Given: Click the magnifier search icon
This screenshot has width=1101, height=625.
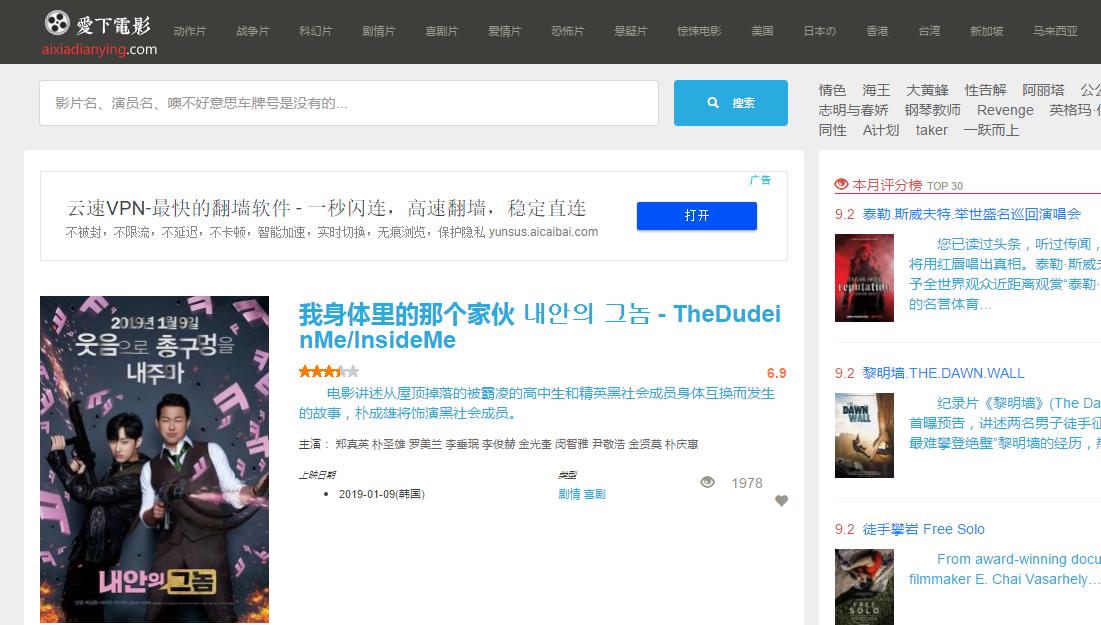Looking at the screenshot, I should 714,102.
